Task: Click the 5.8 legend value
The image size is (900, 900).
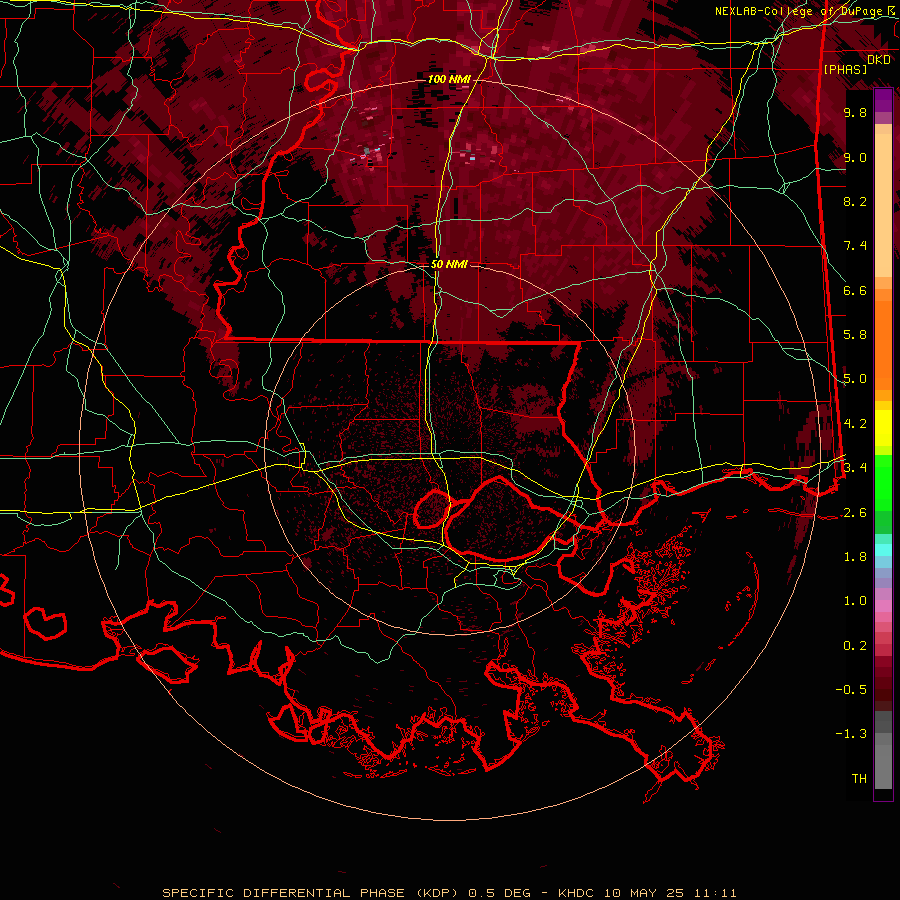Action: click(855, 335)
